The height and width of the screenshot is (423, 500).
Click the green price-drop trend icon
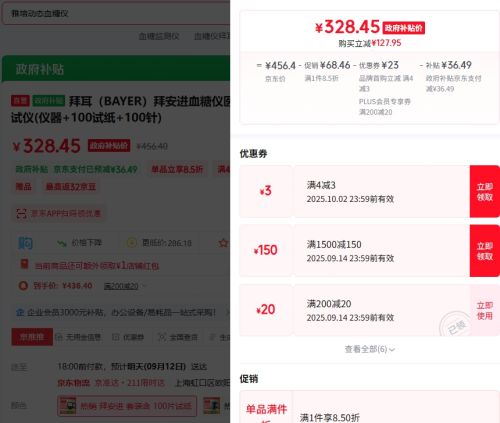[x=62, y=243]
